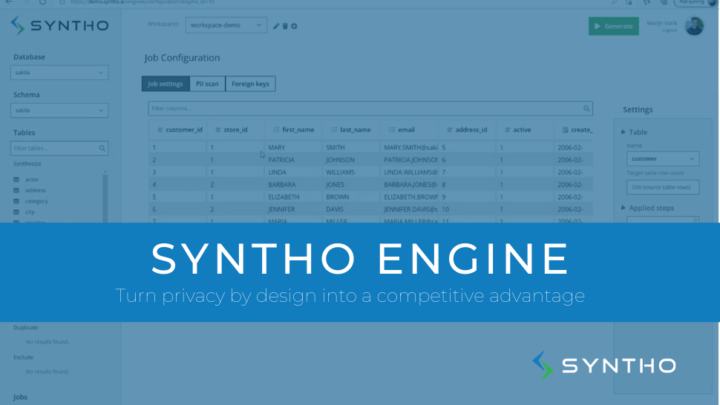Click the store_id column type icon
The image size is (720, 405).
(x=218, y=130)
